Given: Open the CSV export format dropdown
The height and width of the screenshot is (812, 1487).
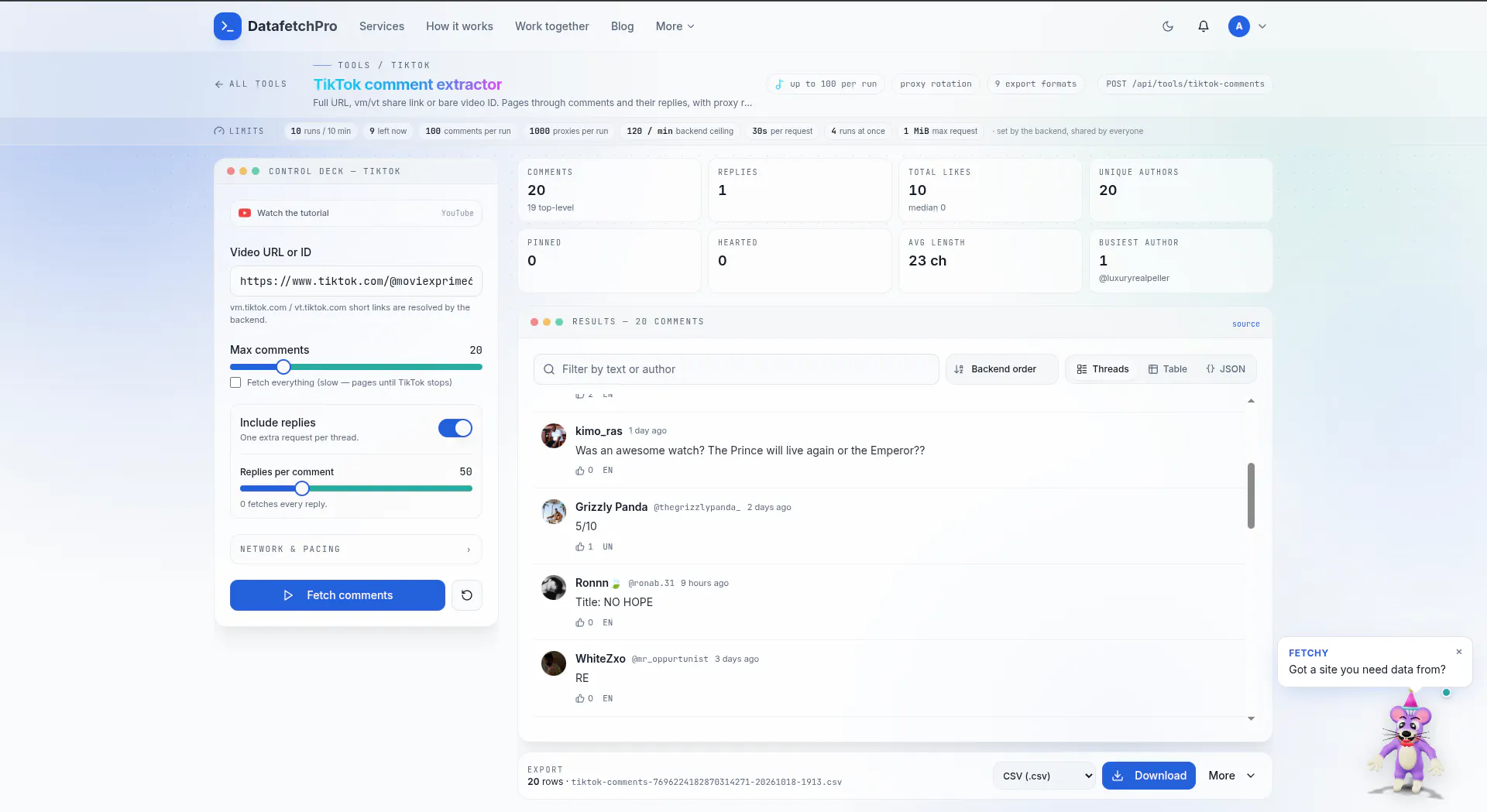Looking at the screenshot, I should coord(1044,776).
